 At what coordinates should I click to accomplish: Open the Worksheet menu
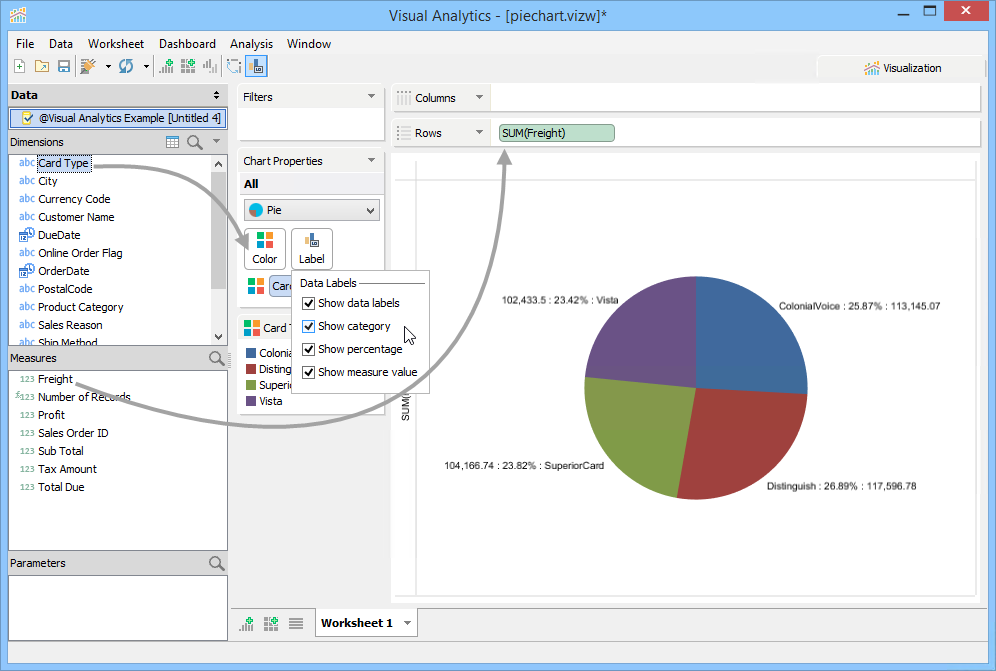point(116,44)
